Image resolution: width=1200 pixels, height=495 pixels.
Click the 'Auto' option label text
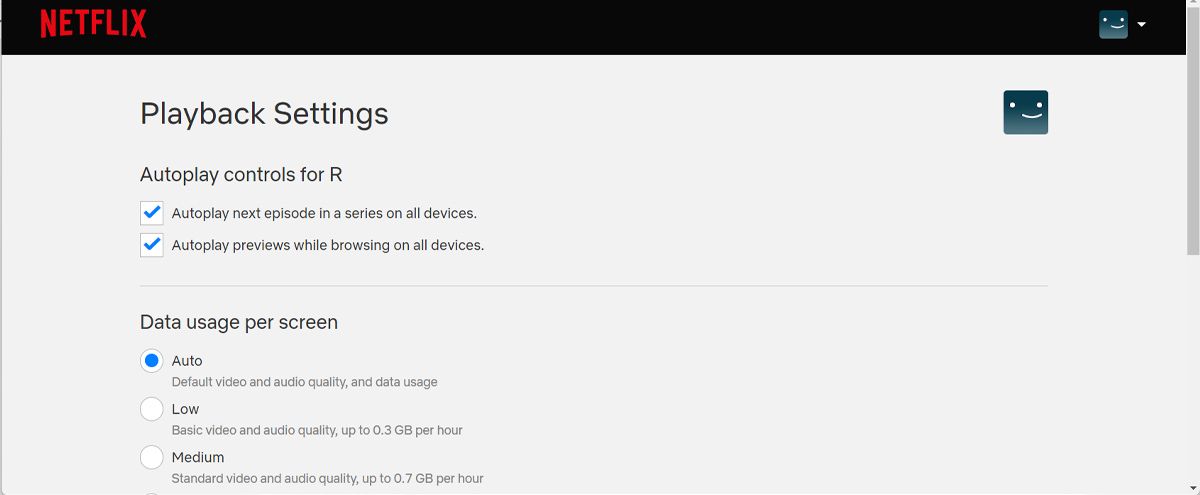(x=187, y=361)
